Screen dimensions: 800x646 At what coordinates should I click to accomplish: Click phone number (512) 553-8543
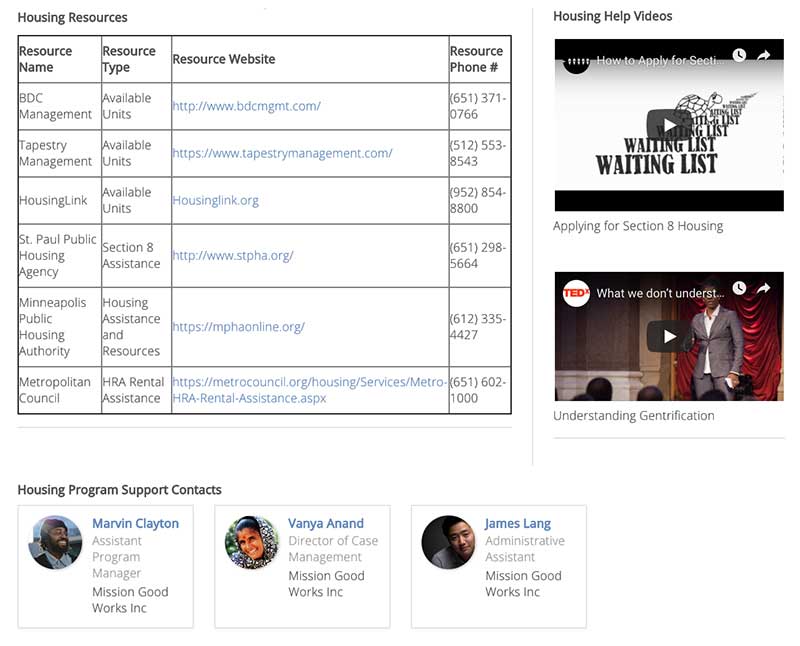click(478, 153)
